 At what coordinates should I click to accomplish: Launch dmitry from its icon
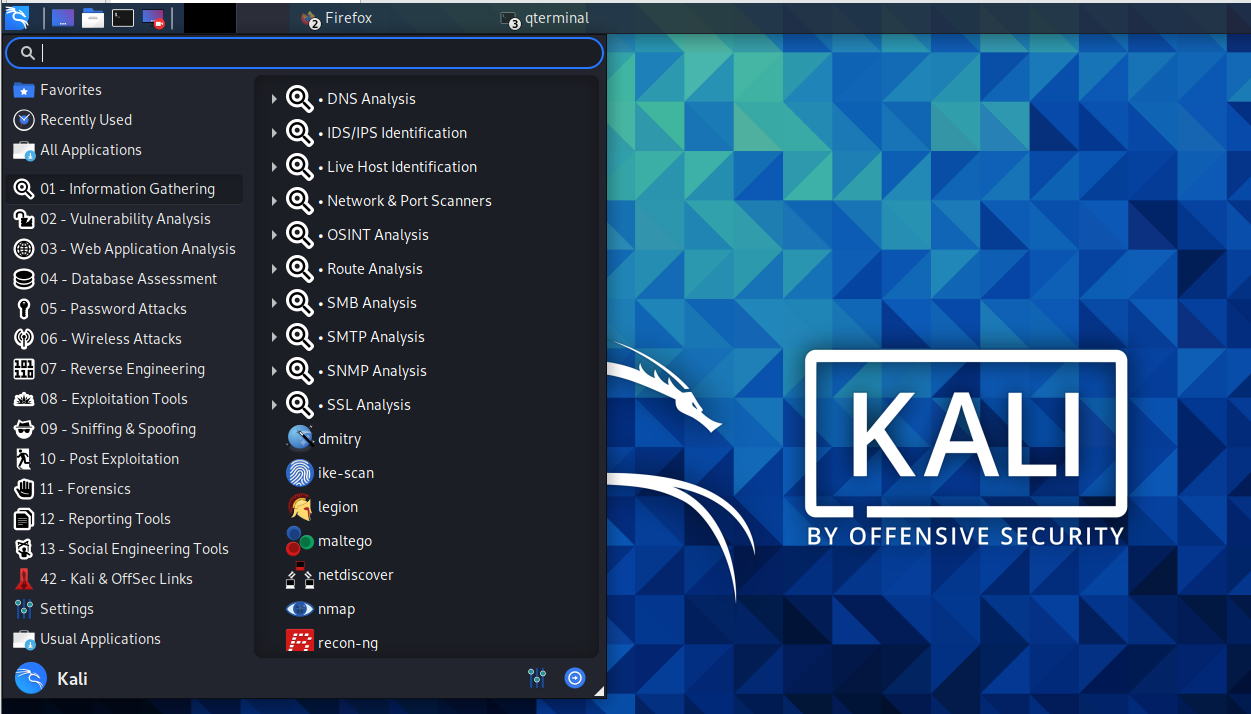click(300, 438)
